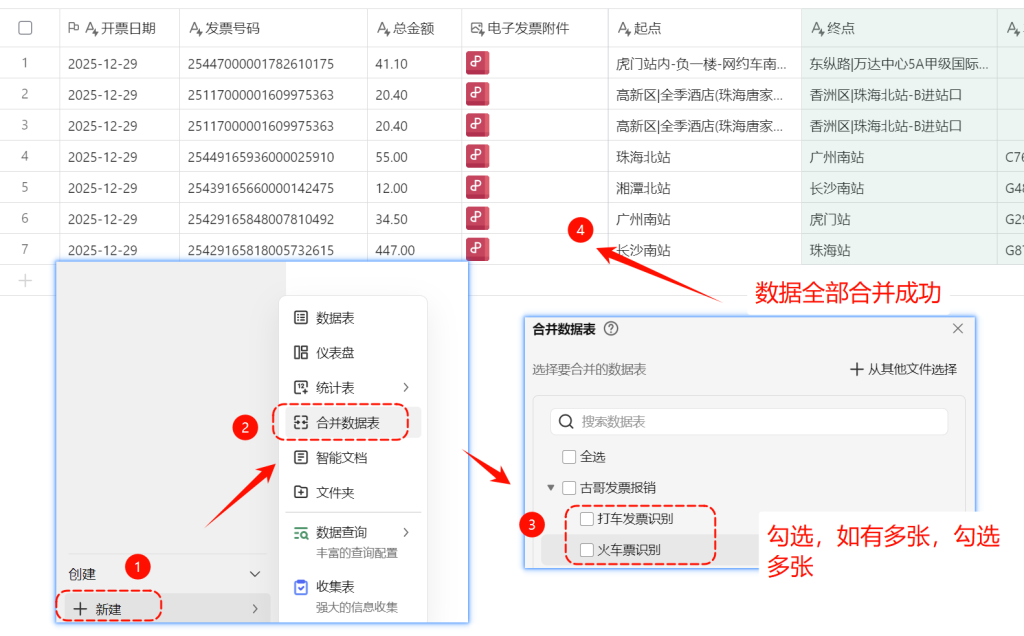Check the 火车票识别 checkbox

click(x=586, y=550)
